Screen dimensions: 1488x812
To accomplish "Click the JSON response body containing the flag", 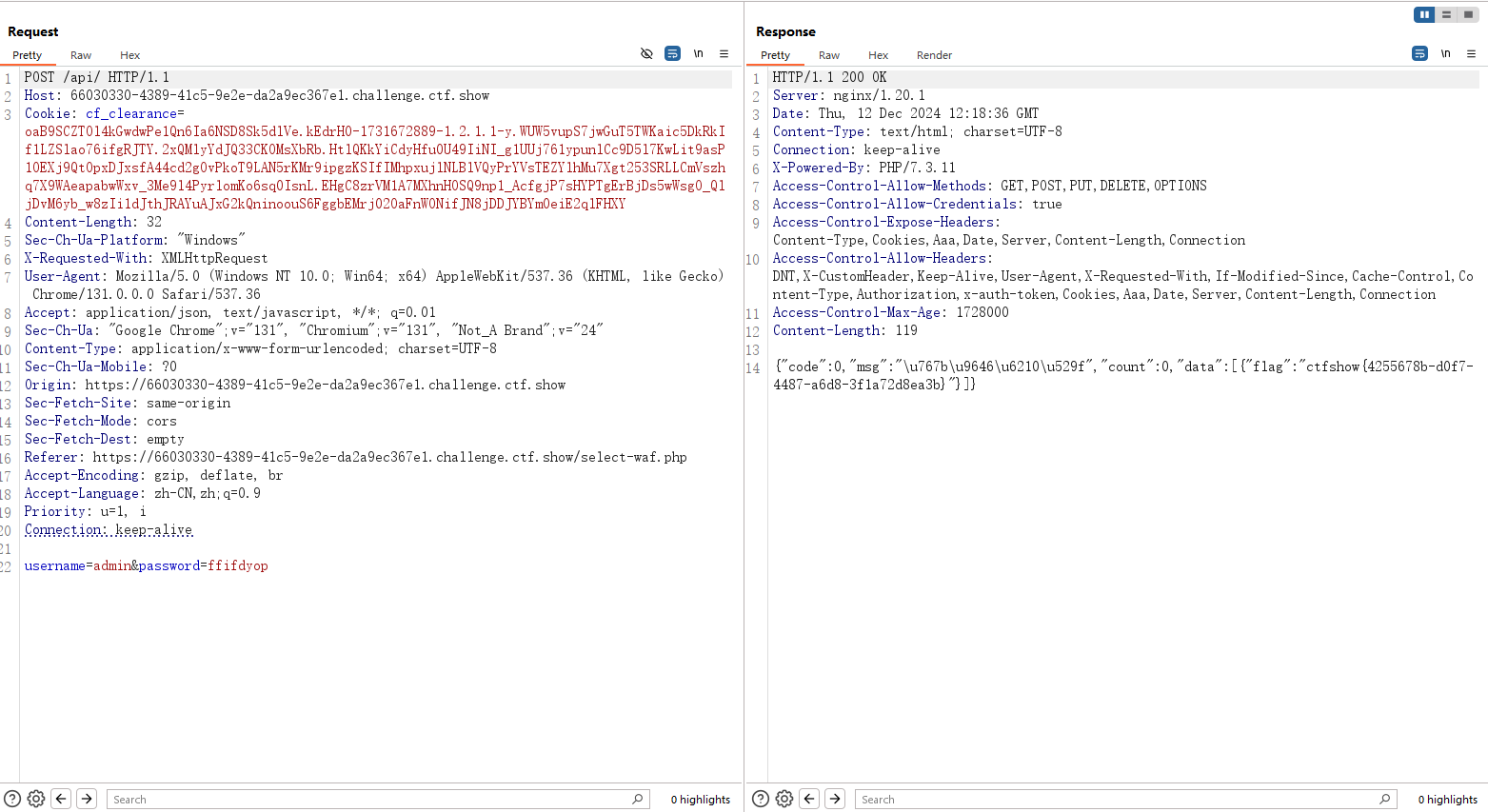I will tap(1123, 375).
